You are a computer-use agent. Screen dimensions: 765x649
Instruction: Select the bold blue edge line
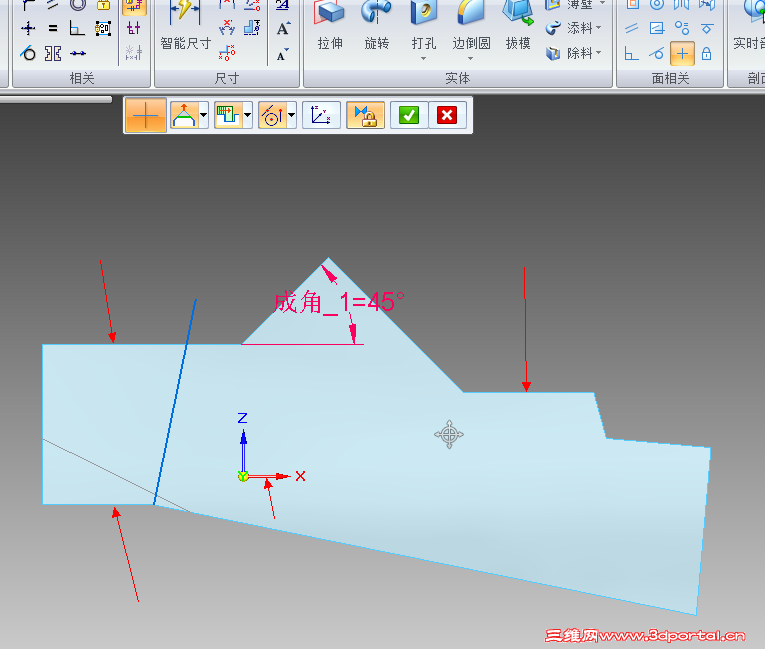[x=175, y=402]
